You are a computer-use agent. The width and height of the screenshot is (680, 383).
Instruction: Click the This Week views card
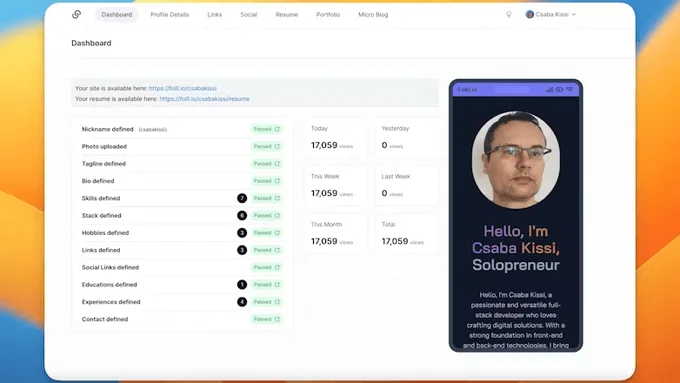point(336,186)
